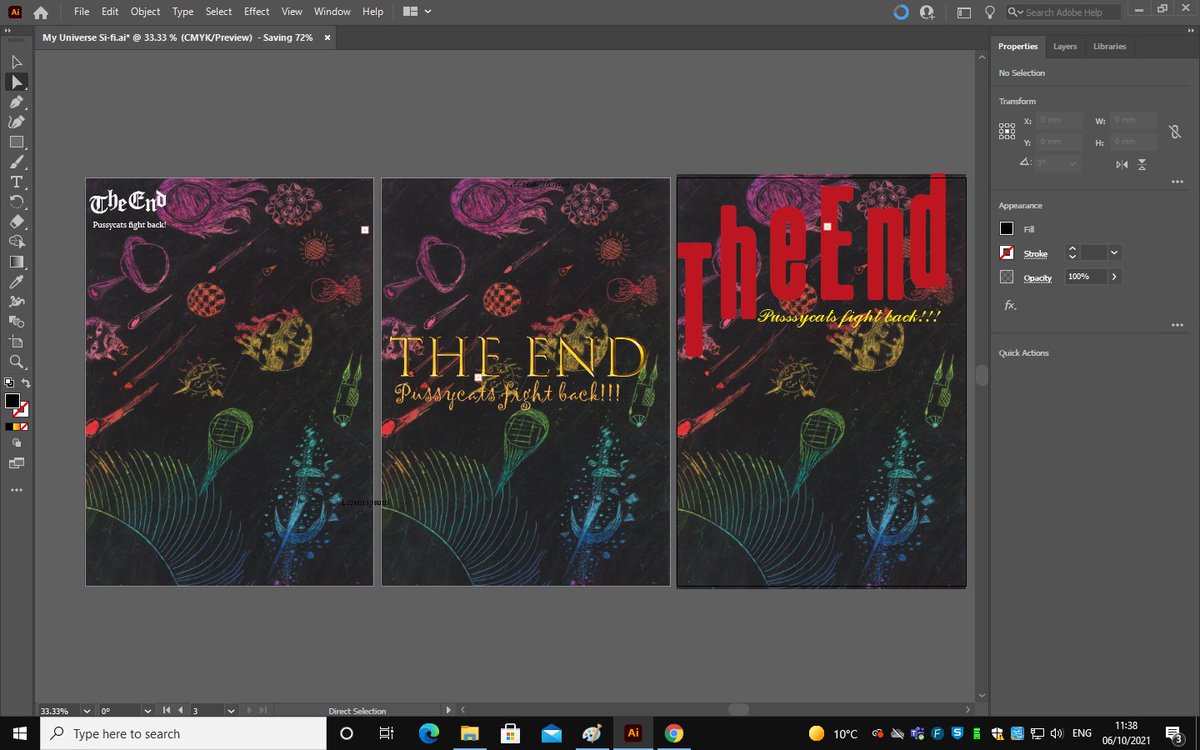
Task: Select the Zoom tool
Action: (x=17, y=362)
